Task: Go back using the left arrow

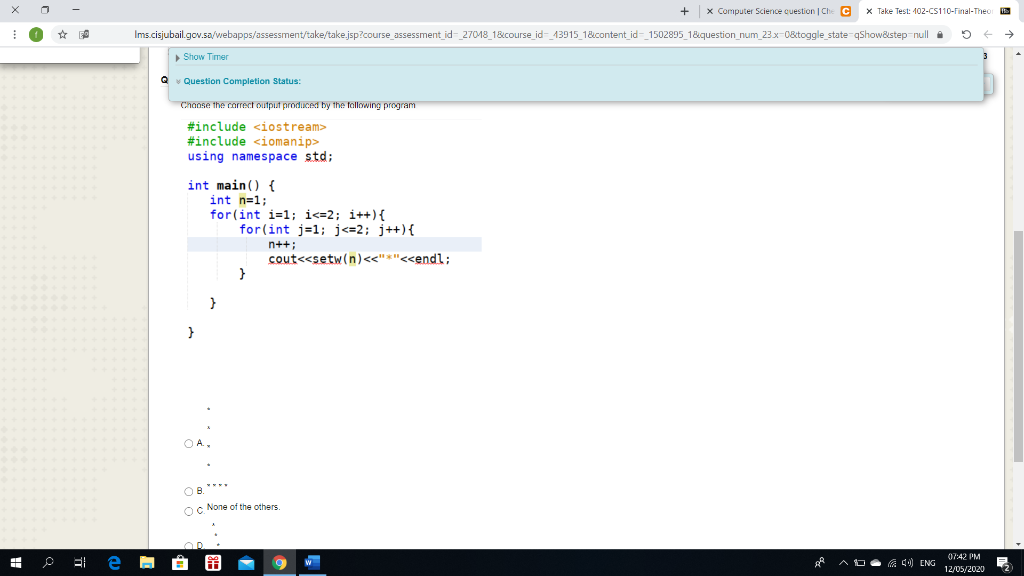Action: 988,35
